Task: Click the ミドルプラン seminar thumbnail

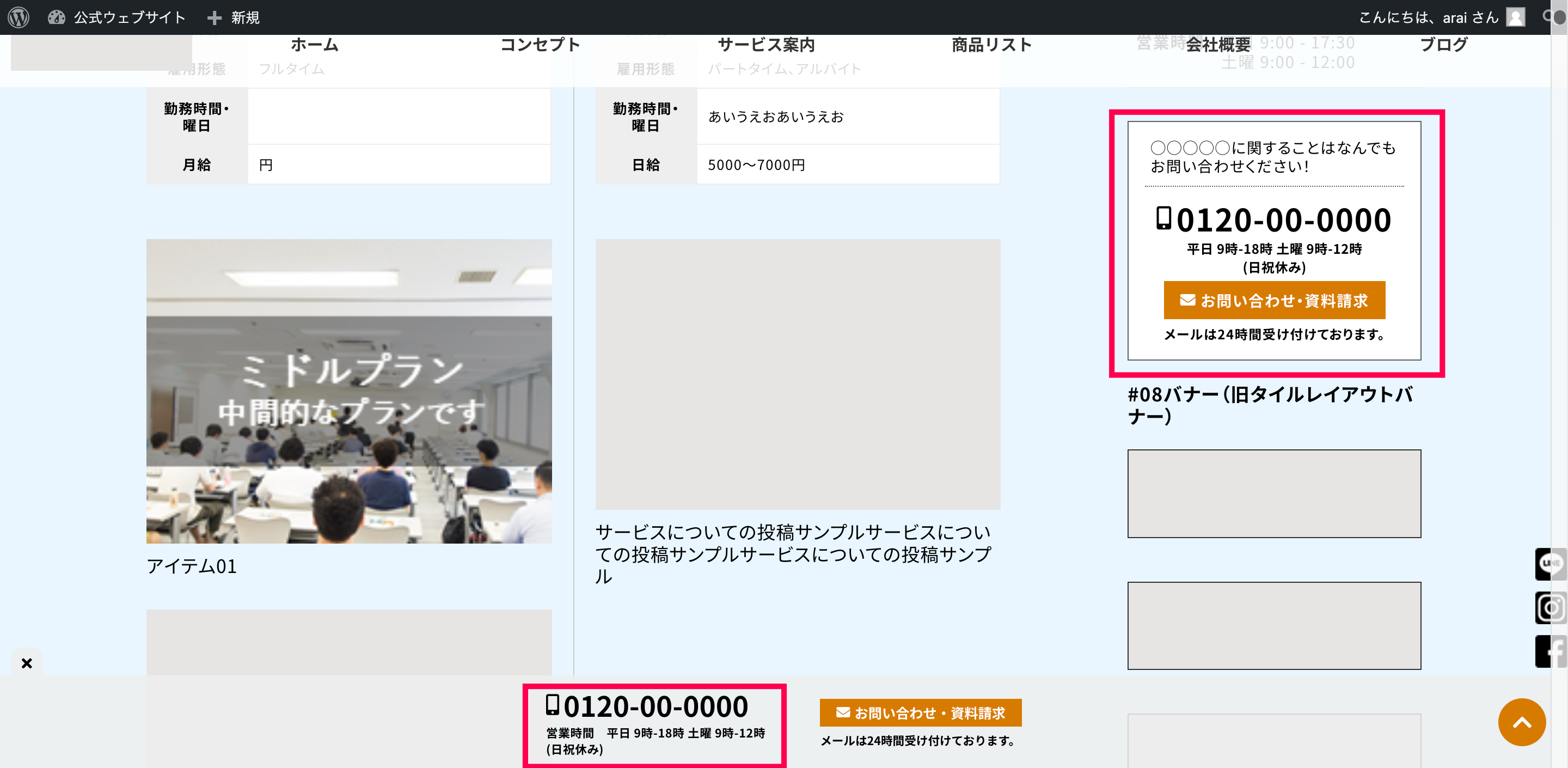Action: coord(349,391)
